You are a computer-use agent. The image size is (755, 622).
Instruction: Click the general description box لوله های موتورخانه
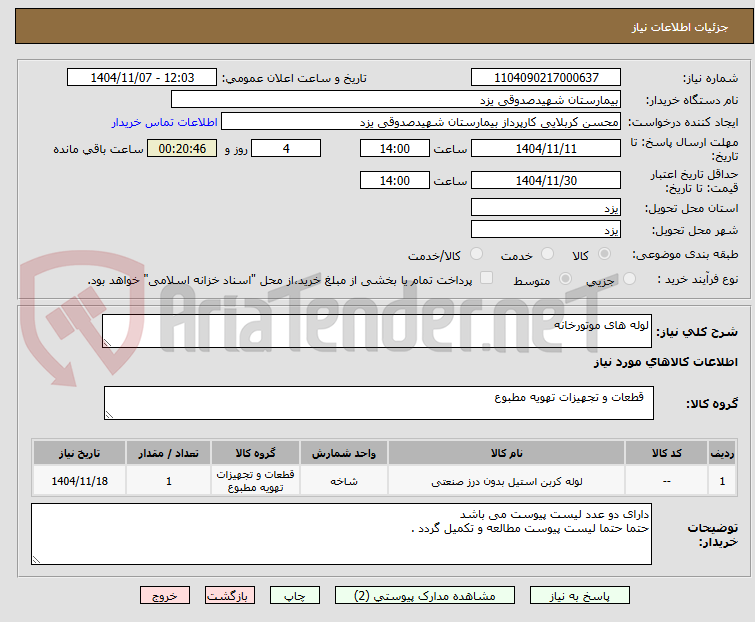(377, 331)
